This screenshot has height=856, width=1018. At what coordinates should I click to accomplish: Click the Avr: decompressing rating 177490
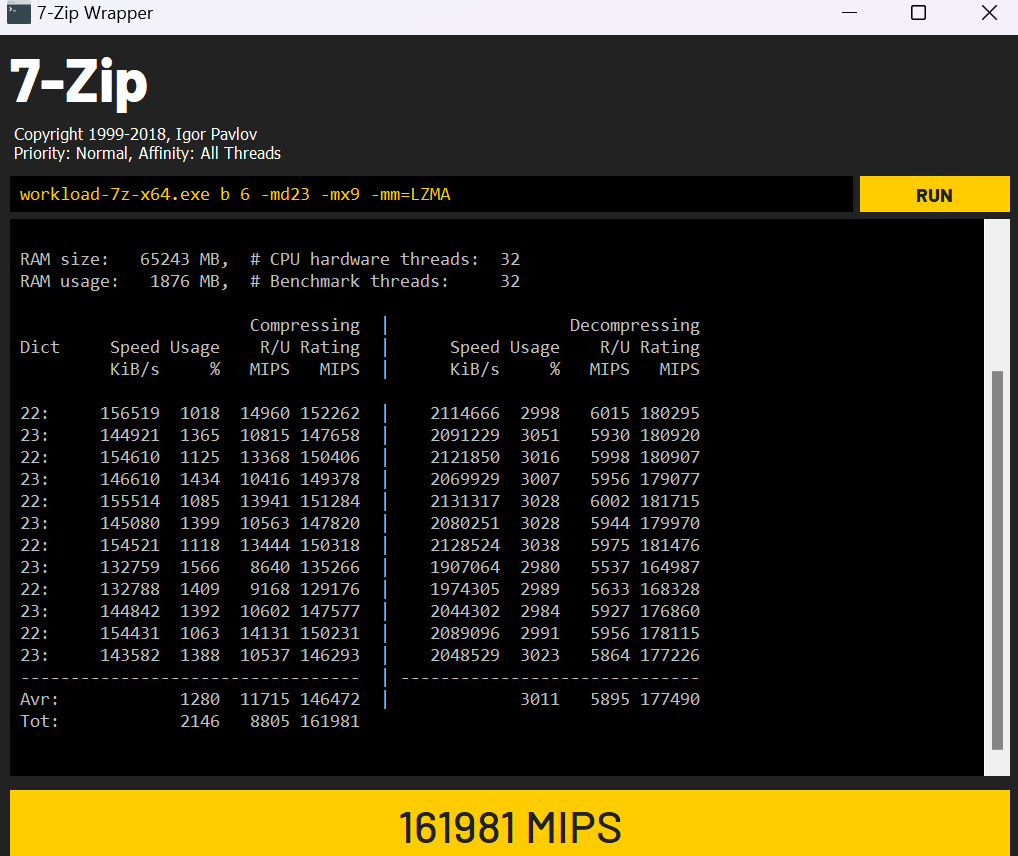click(669, 699)
